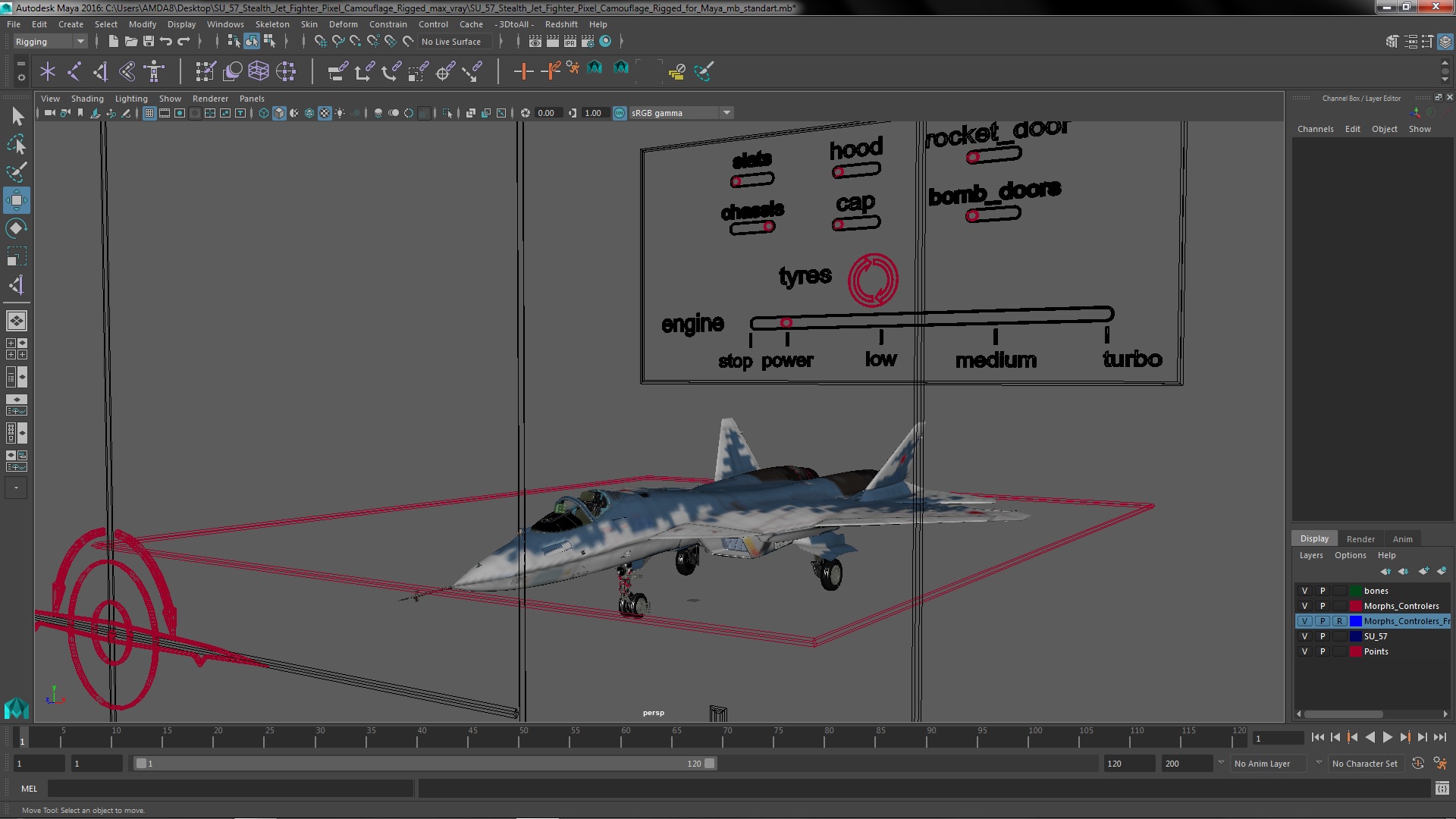Open animation preferences icon
The width and height of the screenshot is (1456, 819).
(1439, 764)
